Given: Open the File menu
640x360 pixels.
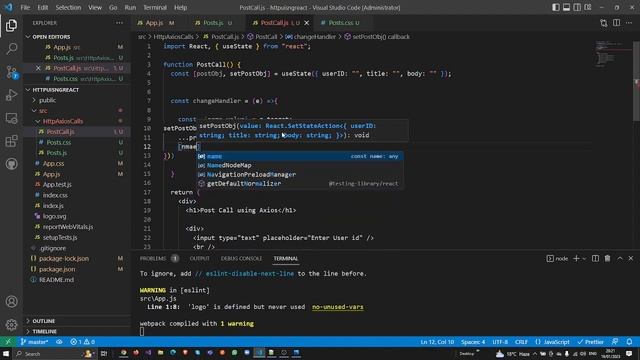Looking at the screenshot, I should point(25,7).
